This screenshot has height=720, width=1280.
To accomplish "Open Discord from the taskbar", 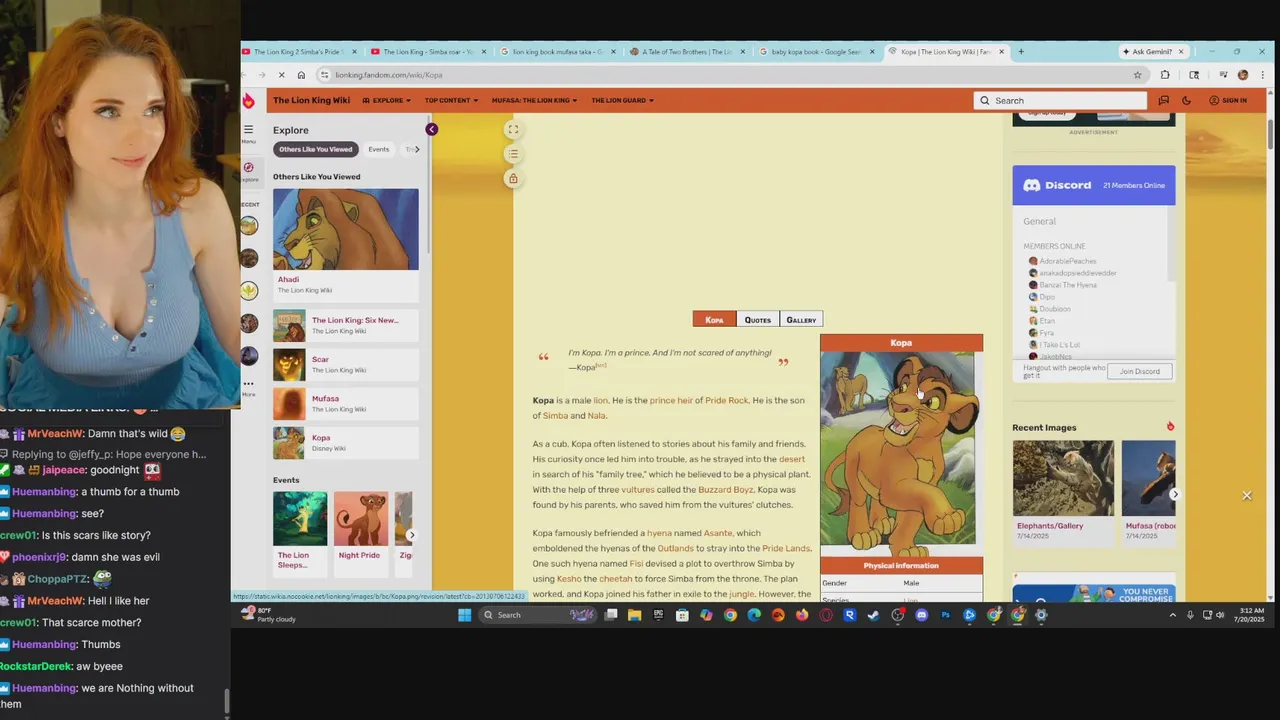I will [921, 615].
